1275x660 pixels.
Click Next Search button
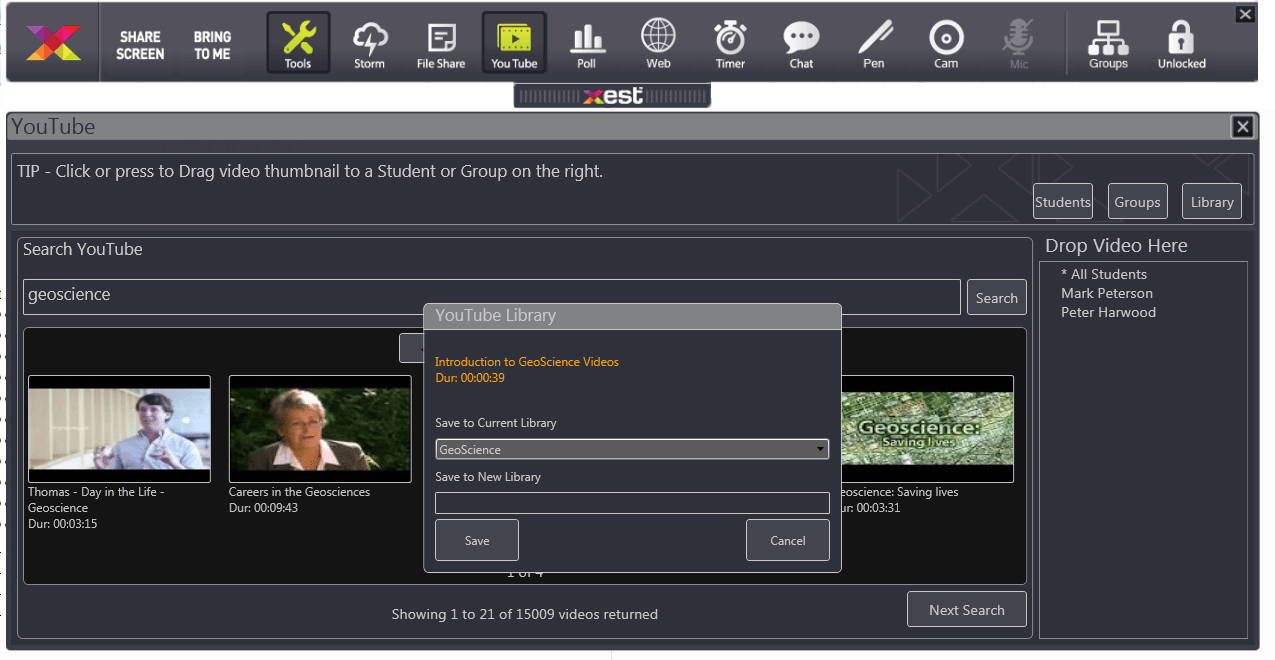coord(967,609)
